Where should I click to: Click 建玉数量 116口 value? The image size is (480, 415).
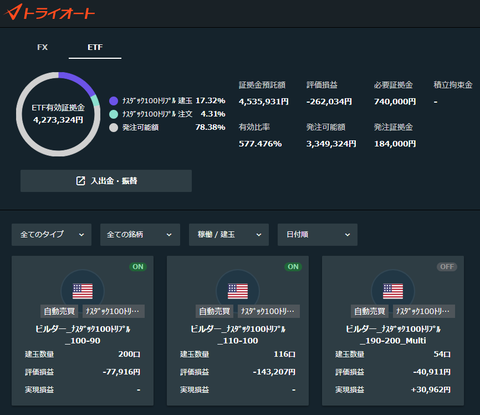pos(284,354)
